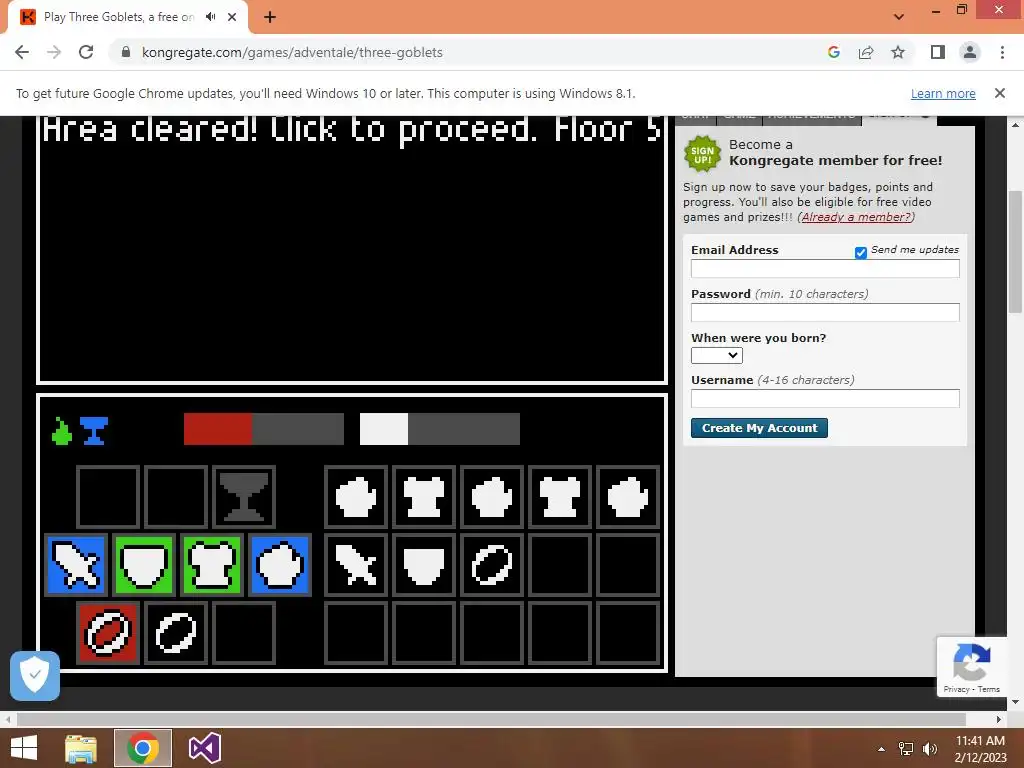
Task: Go back to previous page
Action: point(22,52)
